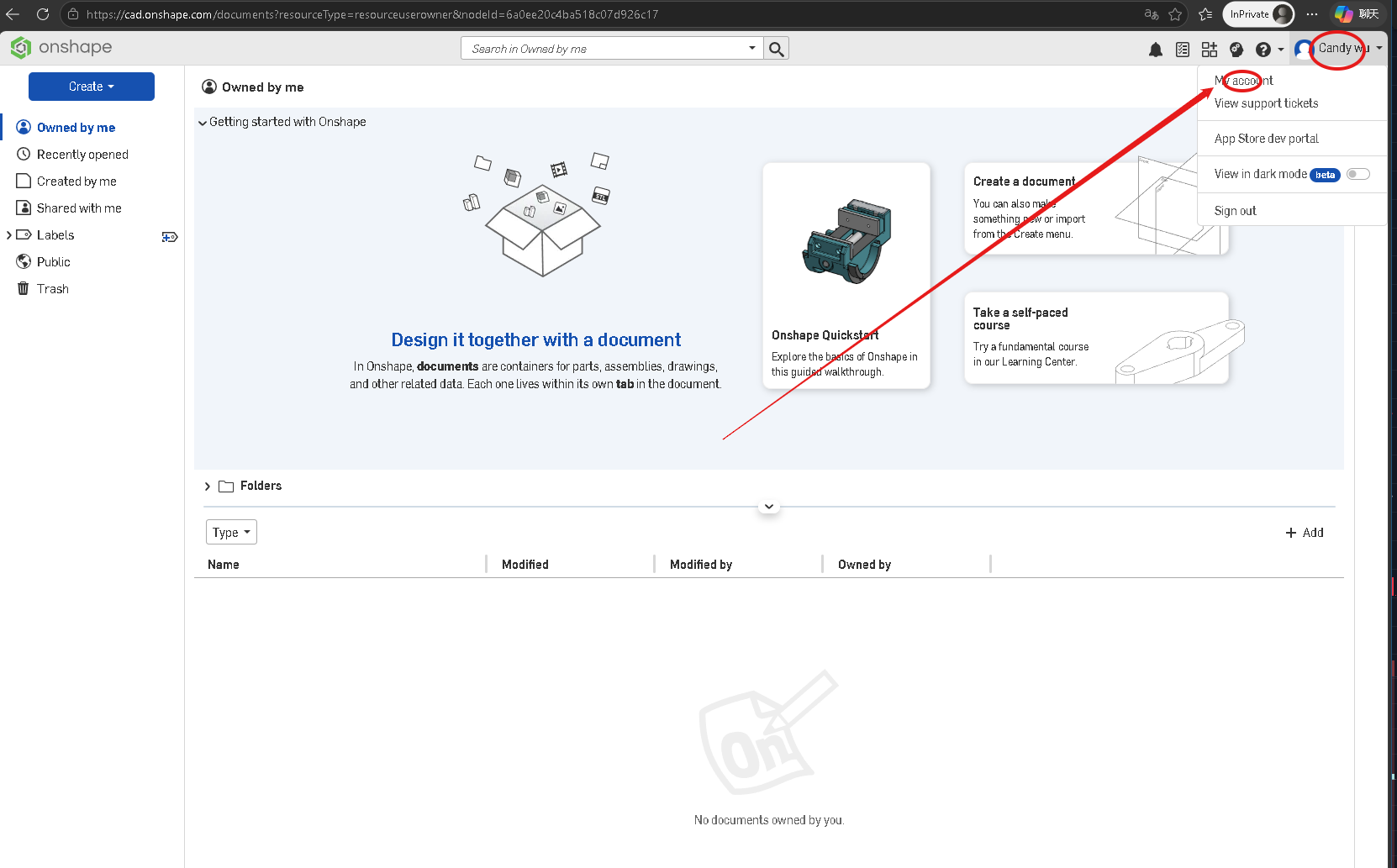Open Created by me in sidebar
The height and width of the screenshot is (868, 1397).
[x=76, y=181]
